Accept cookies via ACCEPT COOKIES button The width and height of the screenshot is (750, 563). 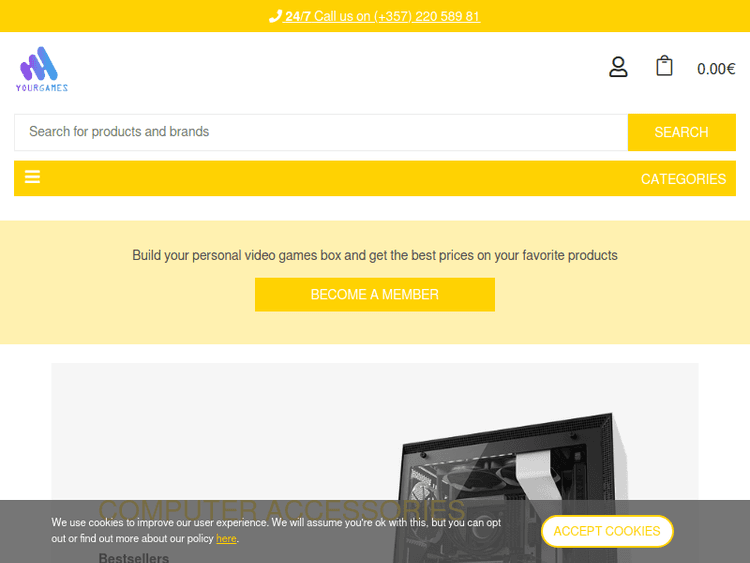click(607, 531)
